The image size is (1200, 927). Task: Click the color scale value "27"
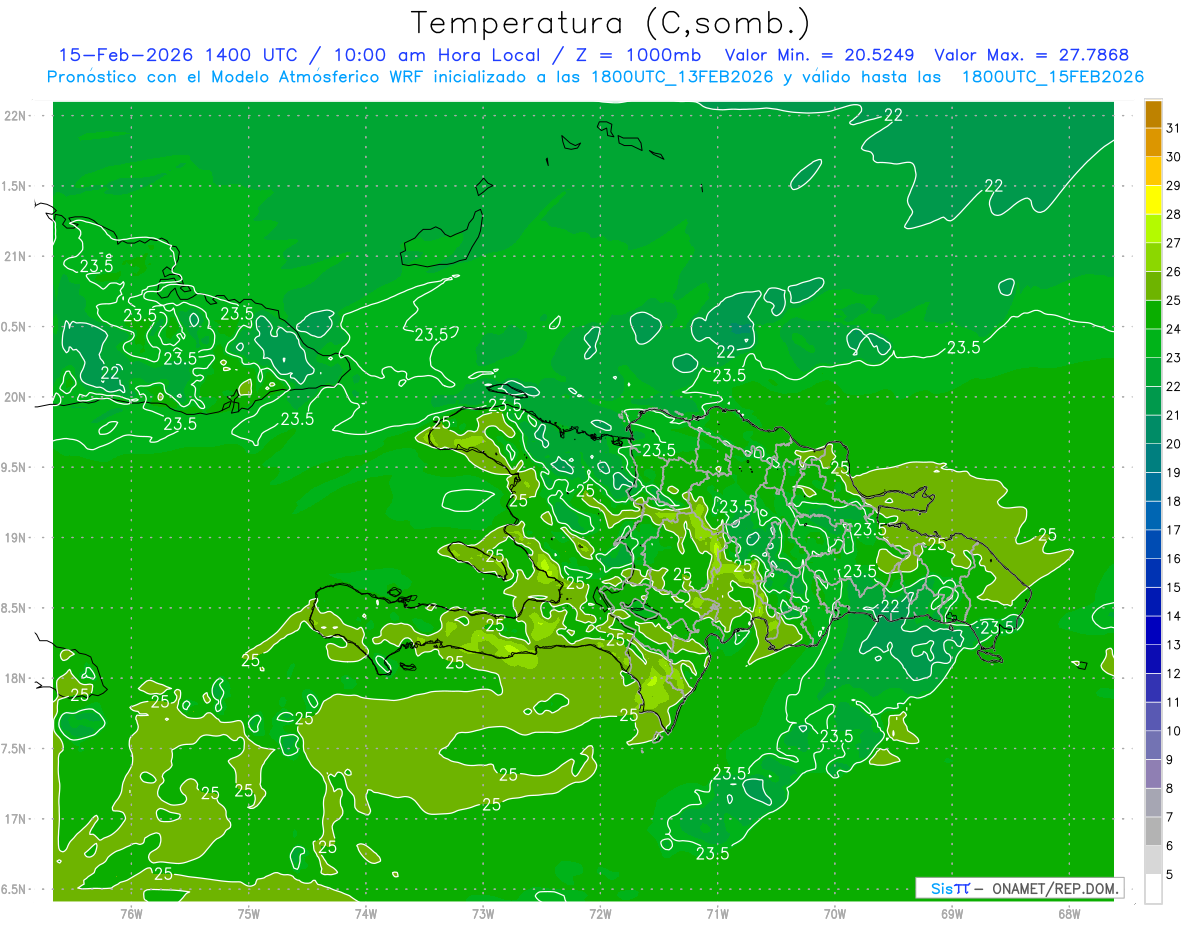tap(1174, 243)
